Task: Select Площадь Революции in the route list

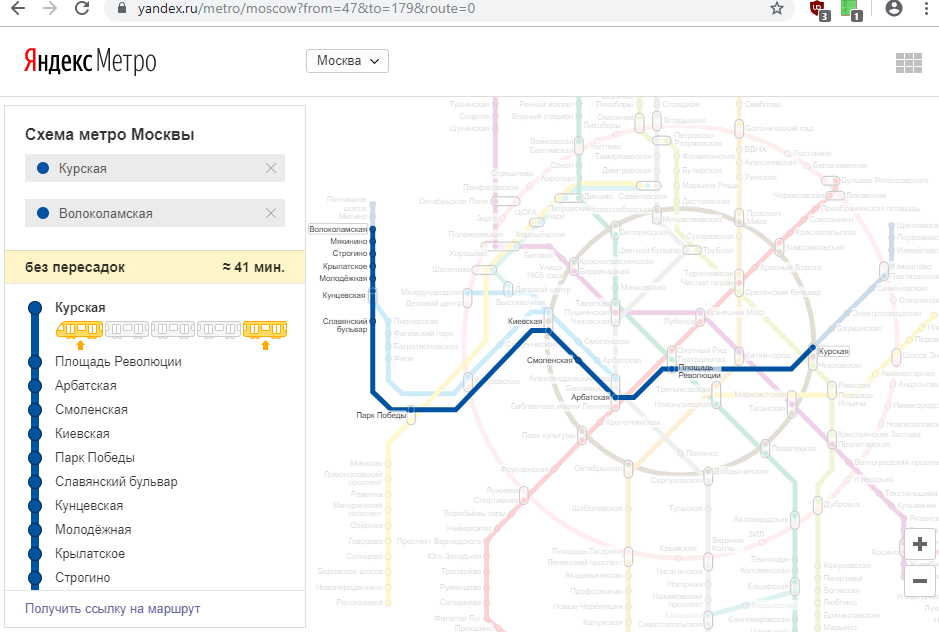Action: [118, 362]
